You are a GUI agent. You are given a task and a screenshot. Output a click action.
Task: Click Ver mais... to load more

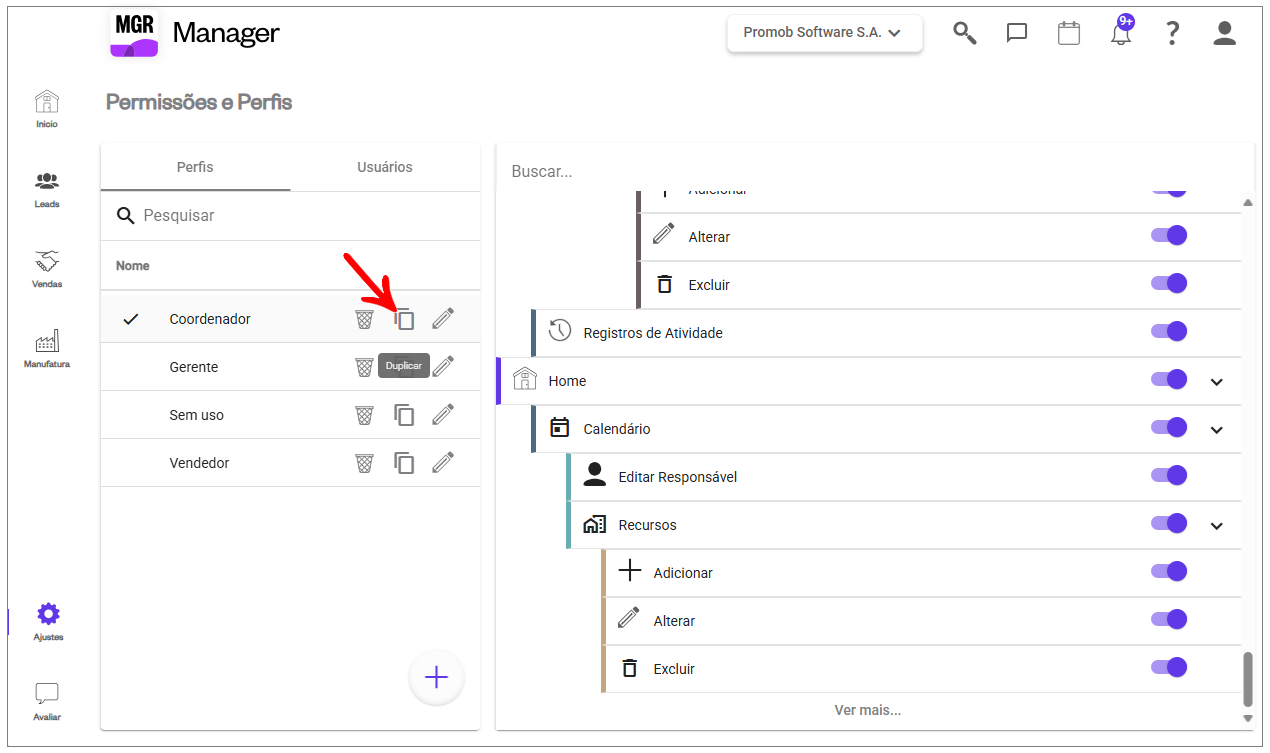868,710
